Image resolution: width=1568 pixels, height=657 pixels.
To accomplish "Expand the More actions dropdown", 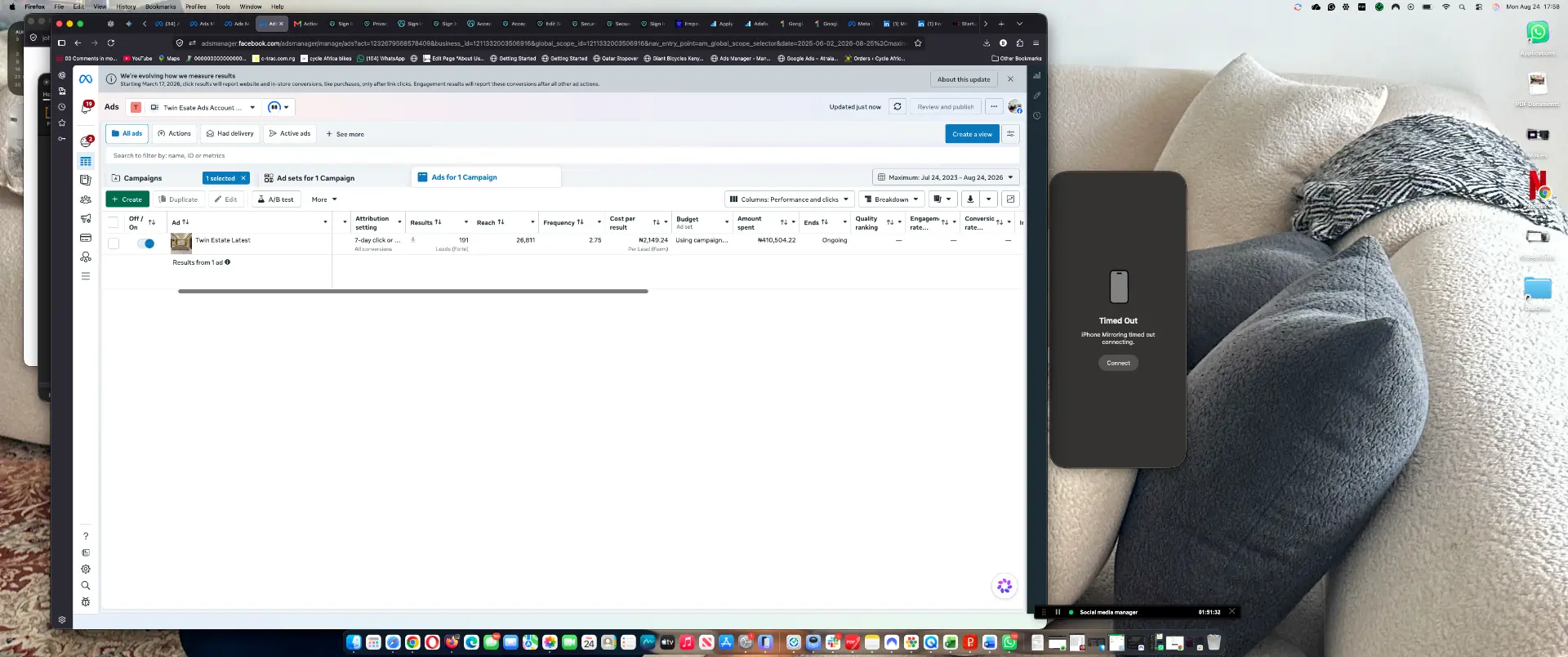I will 324,199.
